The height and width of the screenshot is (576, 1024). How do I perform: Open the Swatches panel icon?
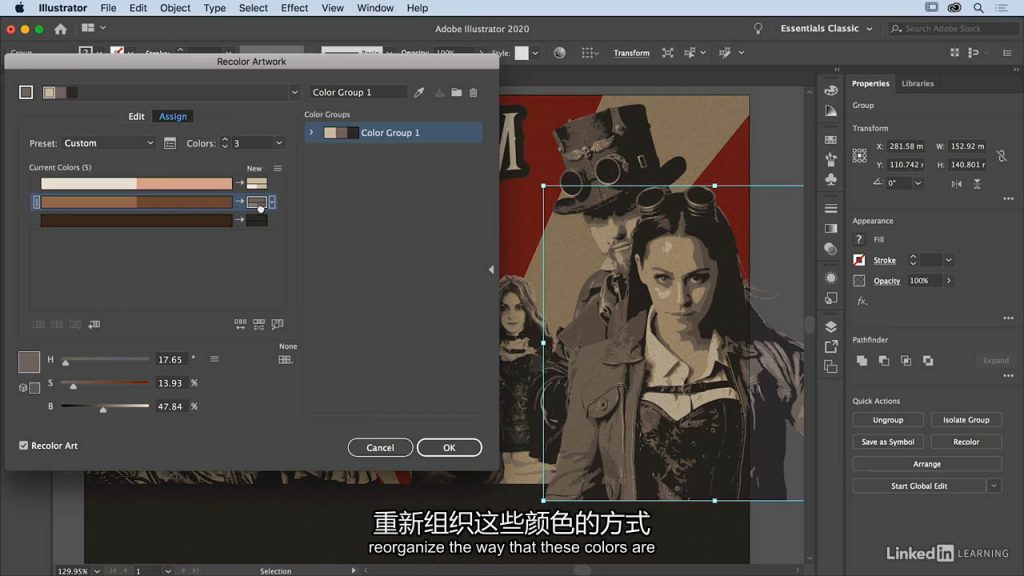coord(831,140)
